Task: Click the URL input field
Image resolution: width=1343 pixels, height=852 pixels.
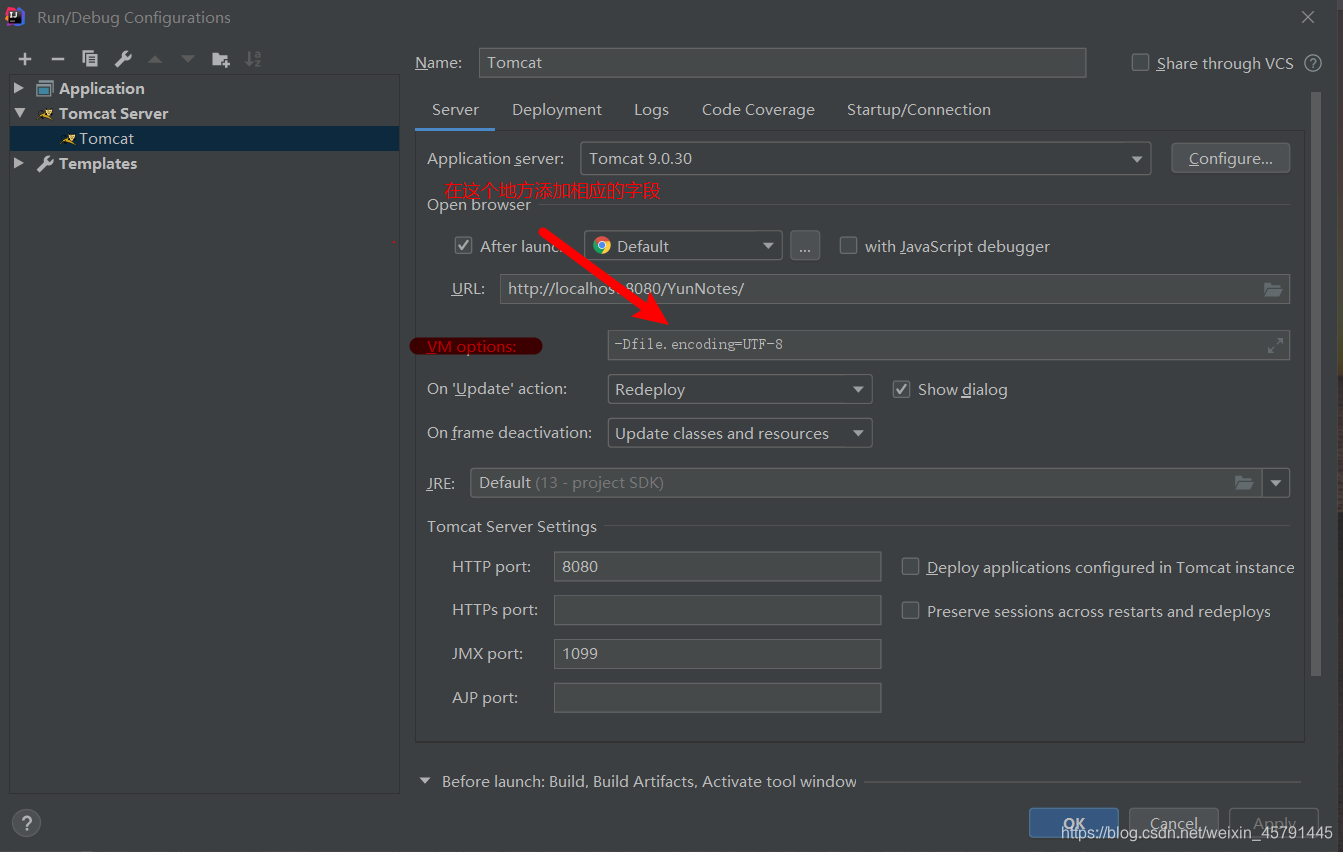Action: click(x=895, y=289)
